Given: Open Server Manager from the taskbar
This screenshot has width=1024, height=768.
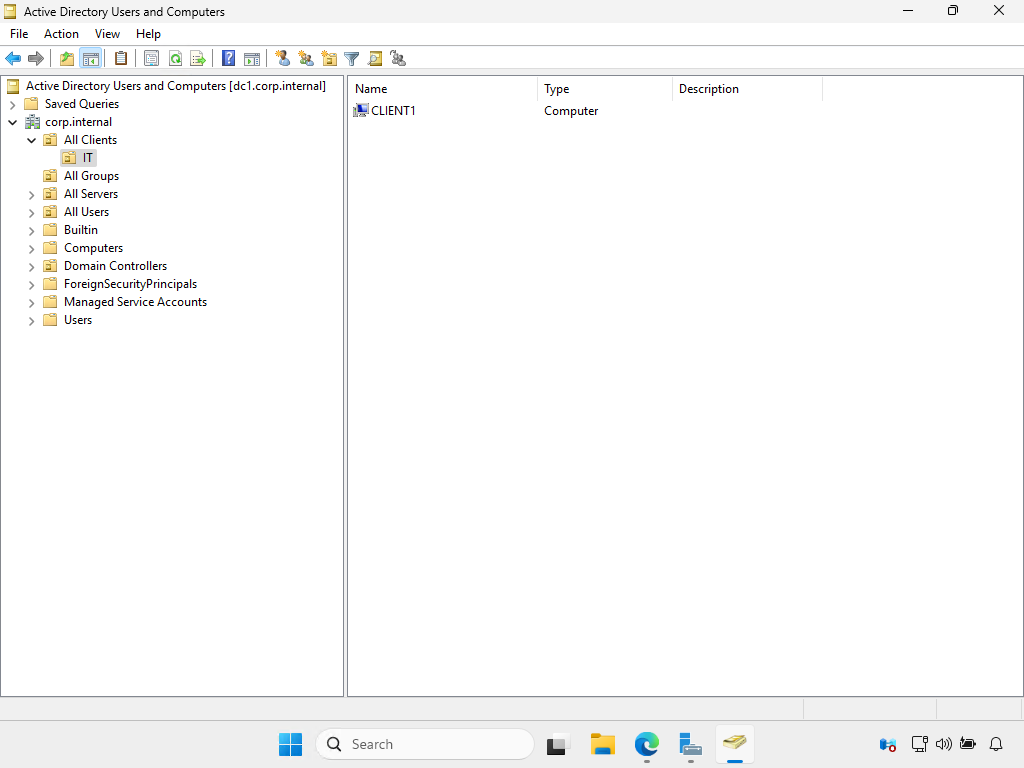Looking at the screenshot, I should (x=690, y=744).
